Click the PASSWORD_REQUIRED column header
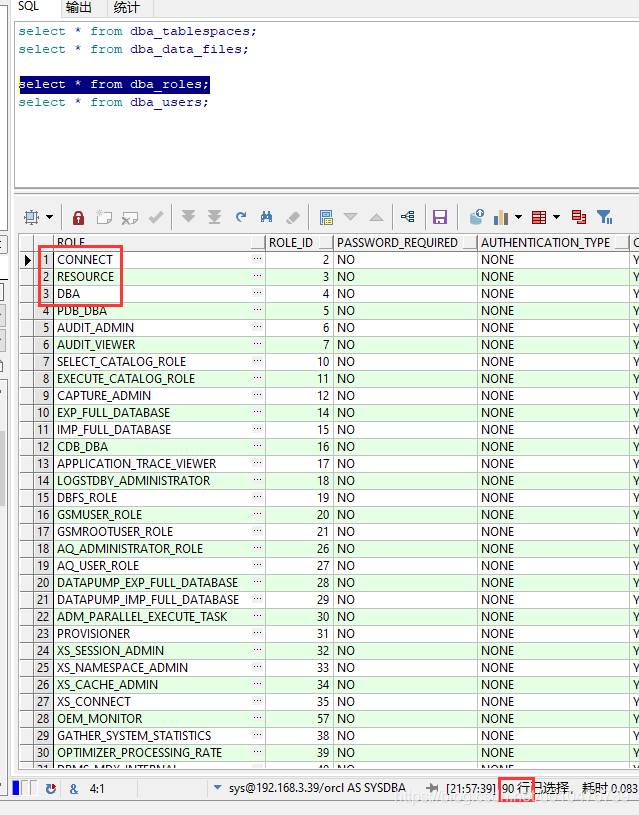Image resolution: width=639 pixels, height=815 pixels. (x=405, y=243)
